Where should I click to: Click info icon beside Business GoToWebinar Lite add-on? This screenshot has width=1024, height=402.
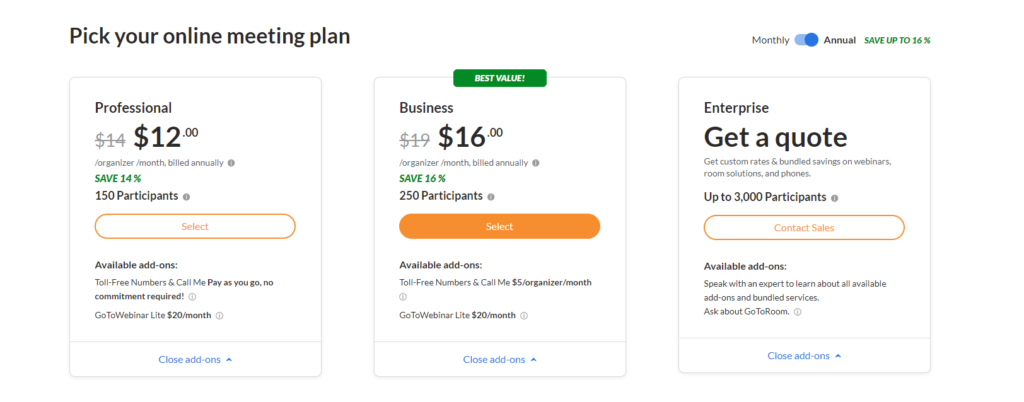[524, 315]
